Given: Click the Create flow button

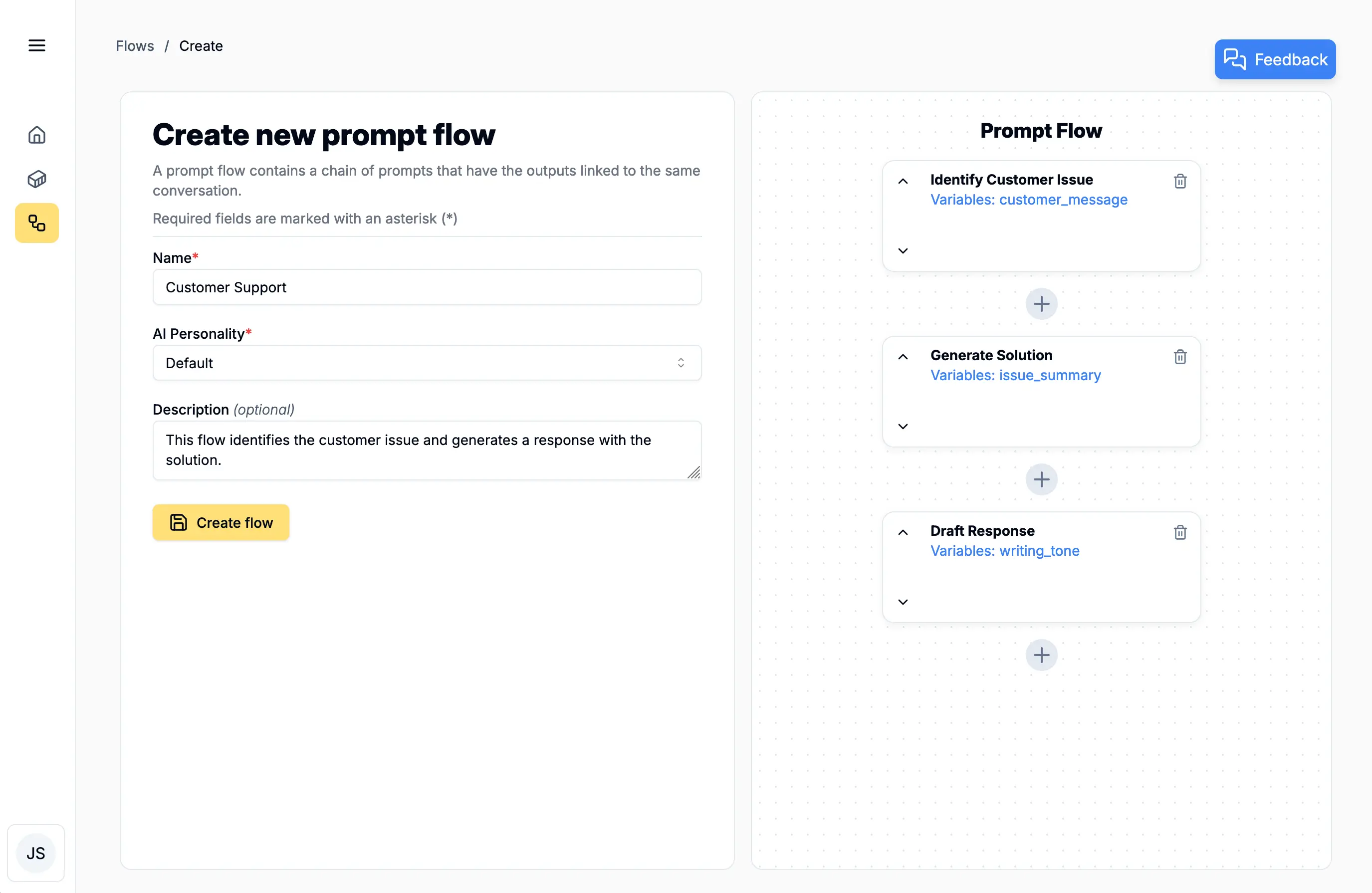Looking at the screenshot, I should tap(221, 522).
